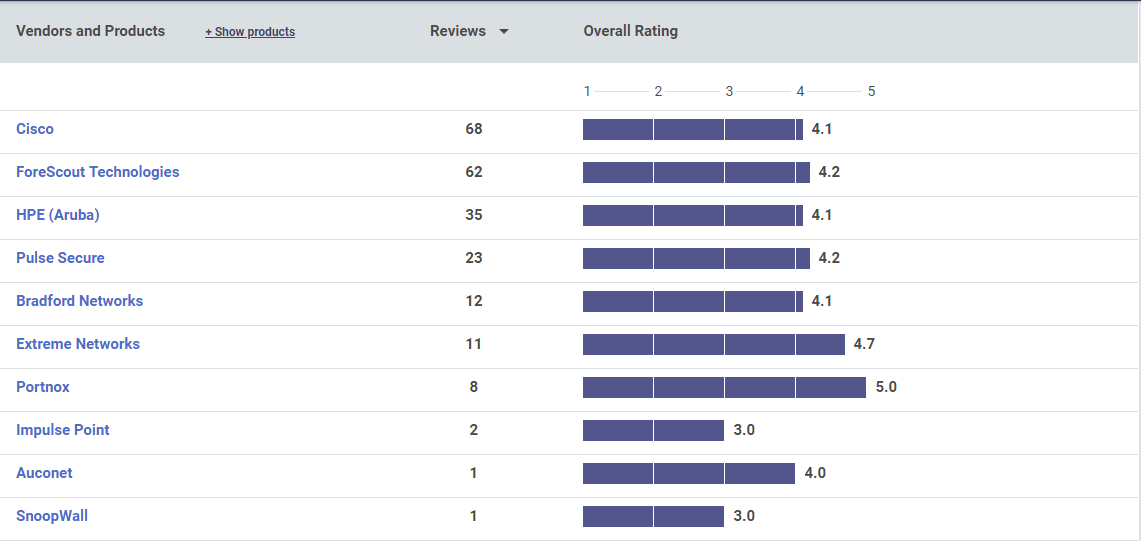Expand the Show products link

250,32
